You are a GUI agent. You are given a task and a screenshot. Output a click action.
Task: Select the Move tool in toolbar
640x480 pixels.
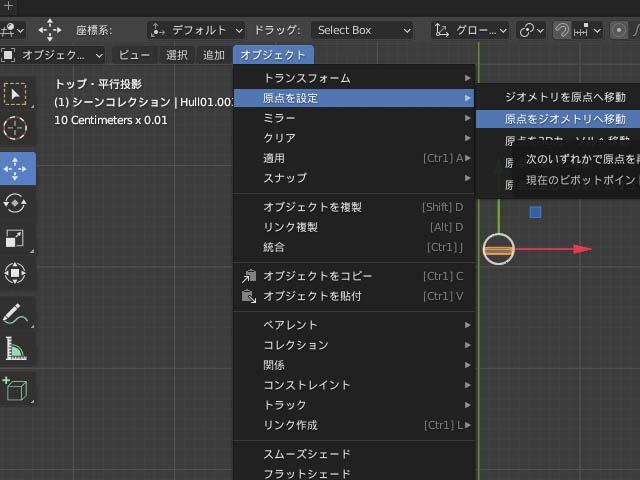pyautogui.click(x=15, y=169)
